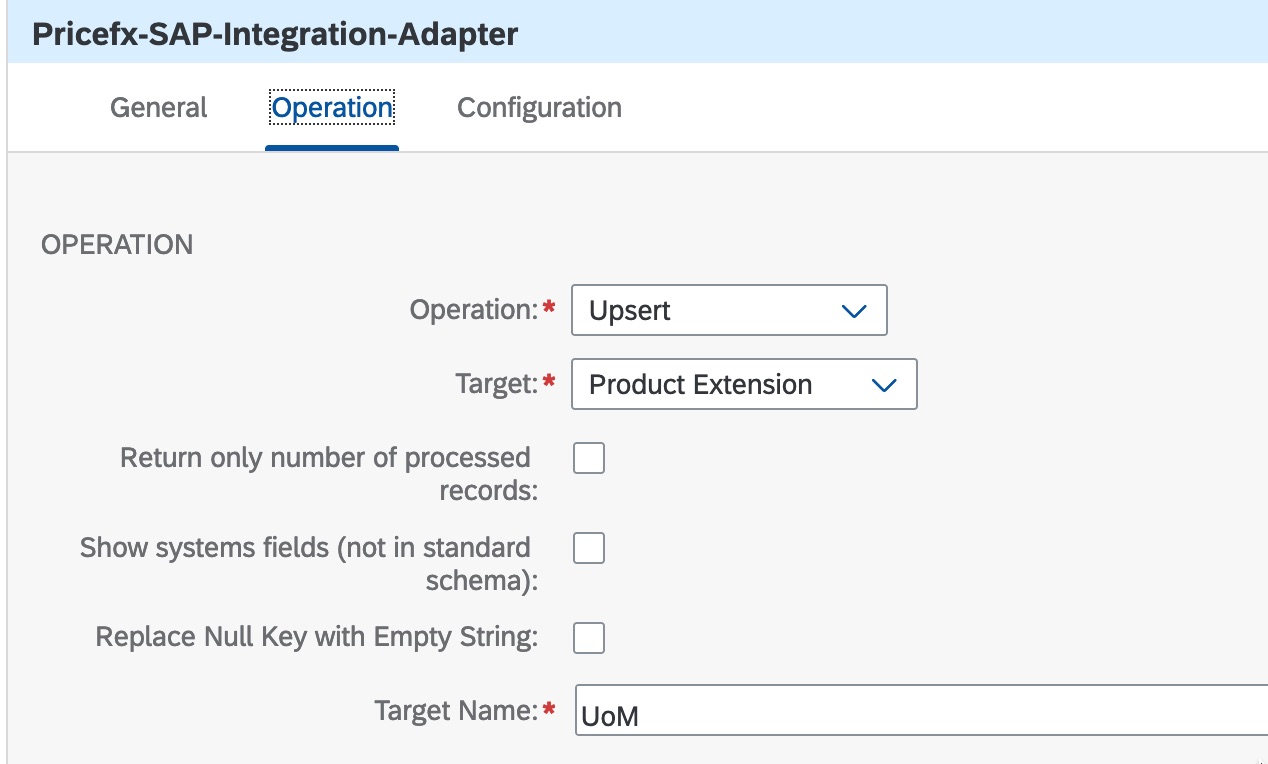Tick the Show systems fields checkbox

click(x=589, y=548)
